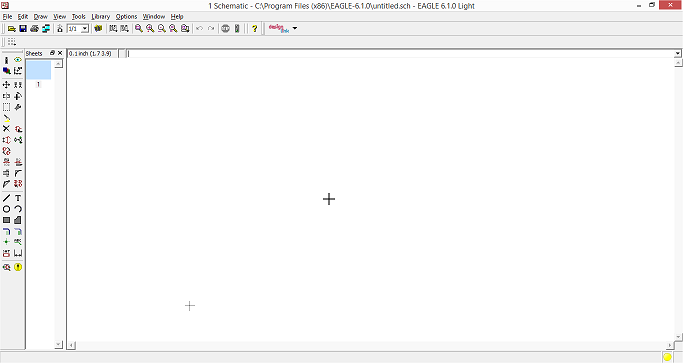
Task: Select the Split tool
Action: coord(7,184)
